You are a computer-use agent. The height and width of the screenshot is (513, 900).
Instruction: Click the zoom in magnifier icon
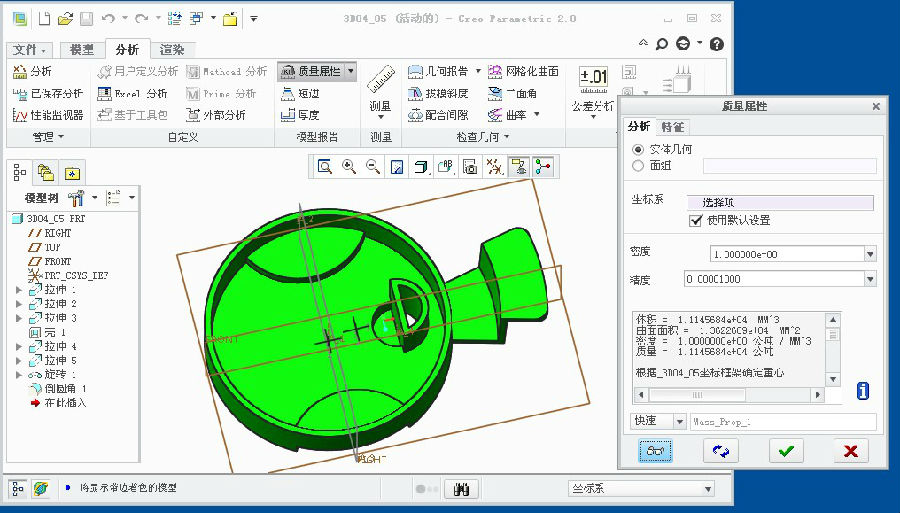pos(349,167)
